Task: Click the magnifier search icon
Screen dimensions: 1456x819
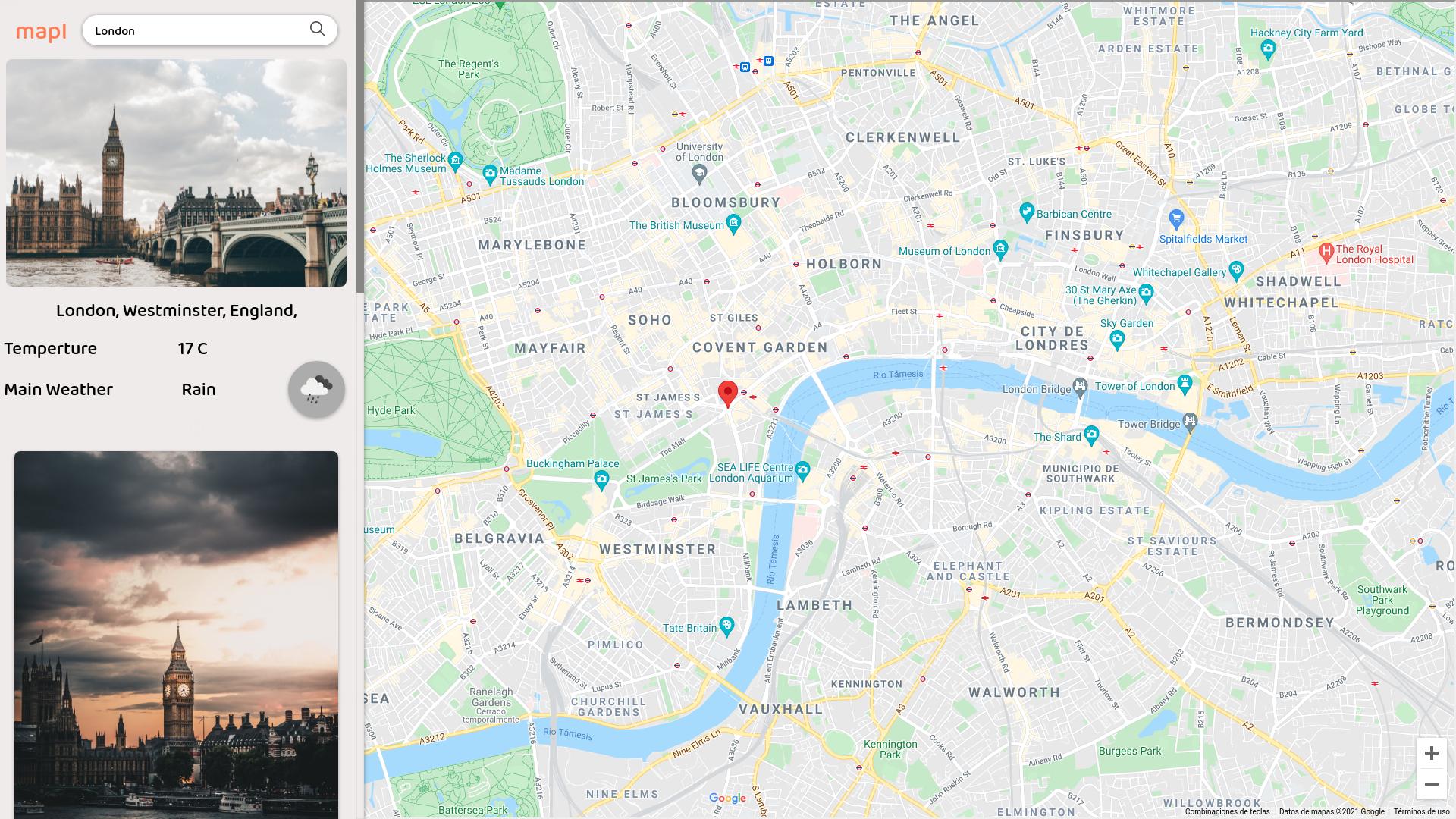Action: [x=317, y=30]
